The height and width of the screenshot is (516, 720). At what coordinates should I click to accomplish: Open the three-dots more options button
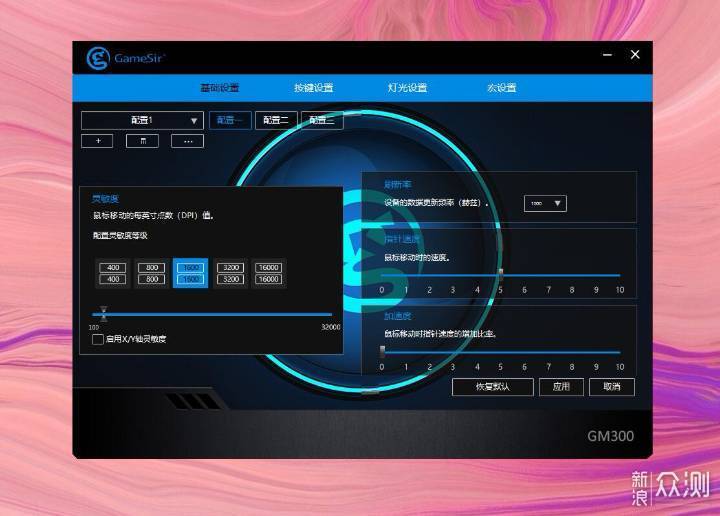[x=187, y=141]
